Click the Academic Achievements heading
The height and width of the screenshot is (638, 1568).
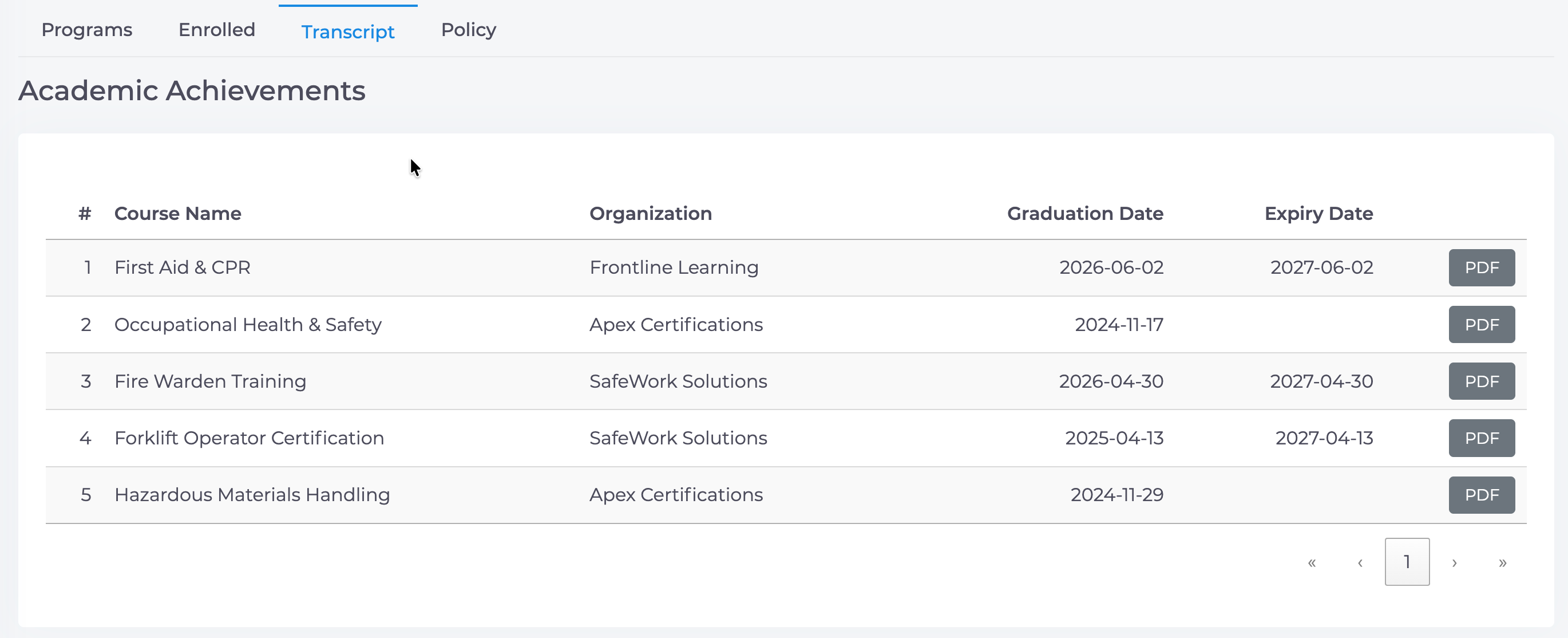192,90
